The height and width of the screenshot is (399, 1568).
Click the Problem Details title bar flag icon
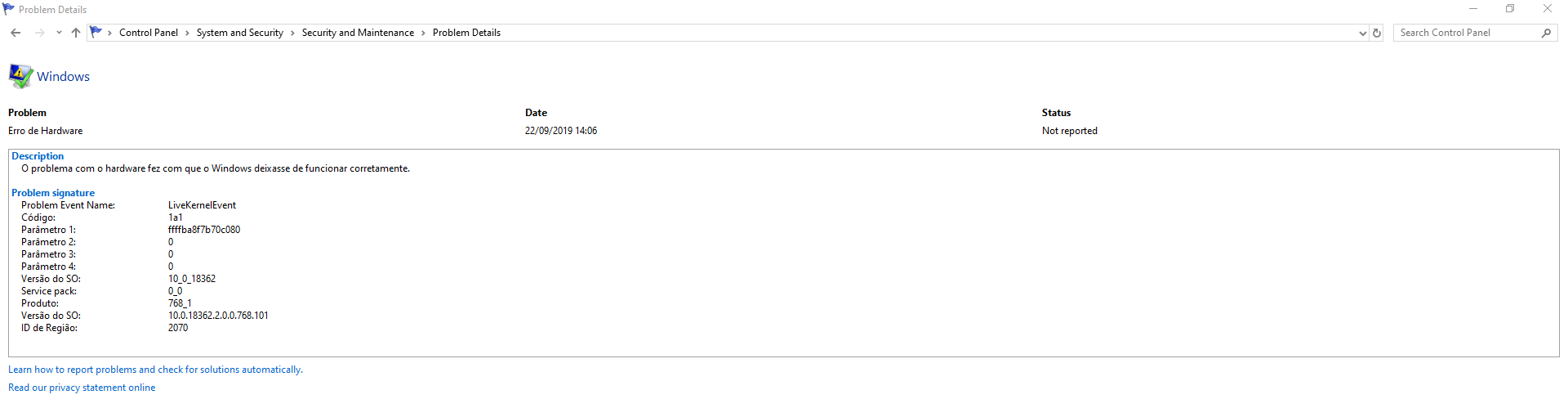(x=9, y=9)
